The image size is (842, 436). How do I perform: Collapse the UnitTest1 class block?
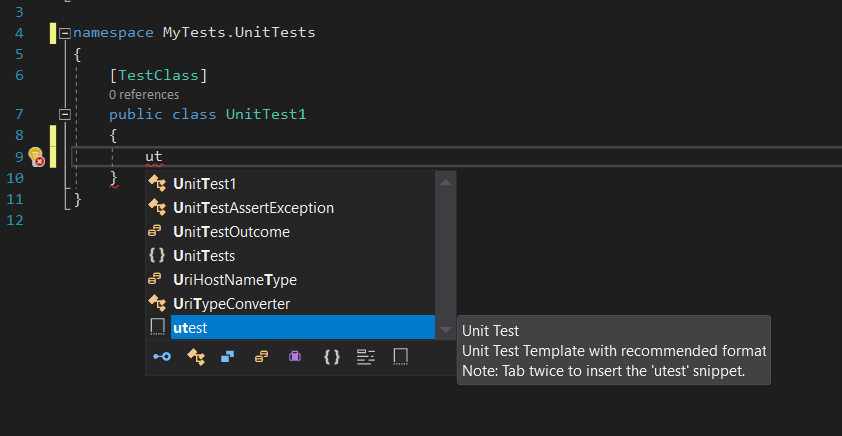(65, 114)
